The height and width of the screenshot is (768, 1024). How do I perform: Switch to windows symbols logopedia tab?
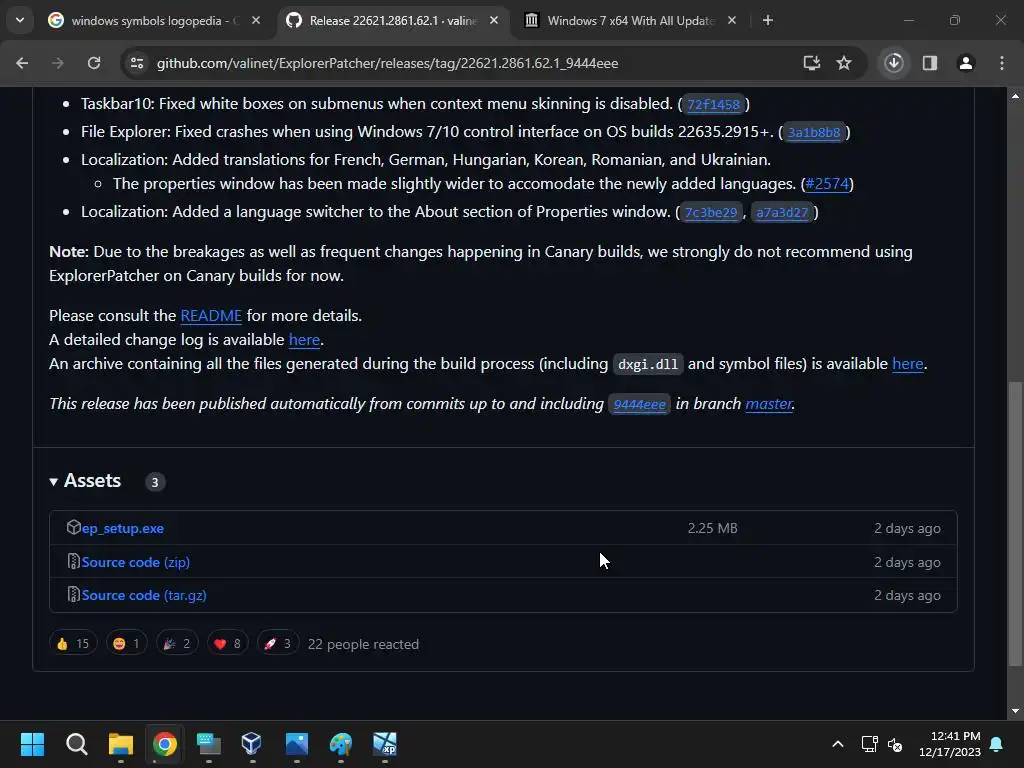[x=155, y=21]
